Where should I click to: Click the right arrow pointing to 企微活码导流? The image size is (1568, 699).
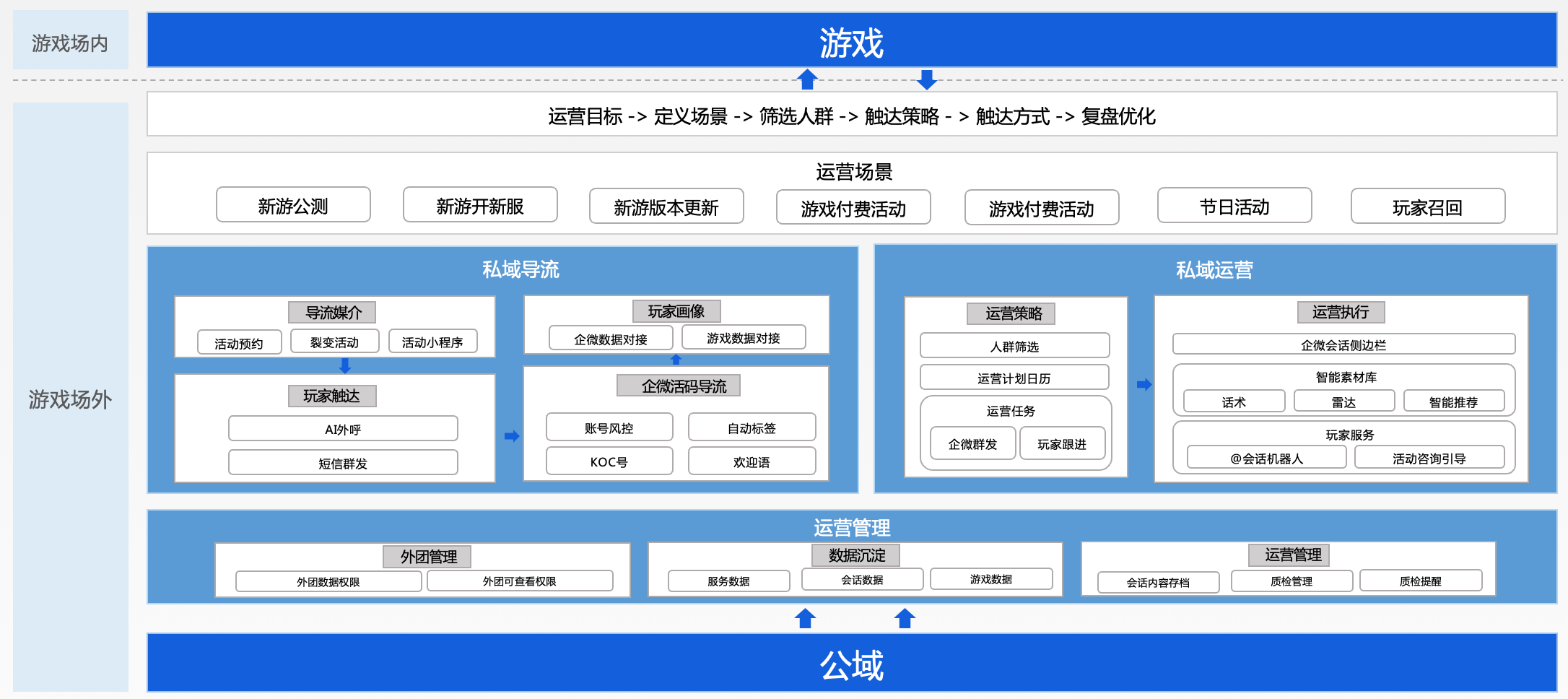pos(511,436)
